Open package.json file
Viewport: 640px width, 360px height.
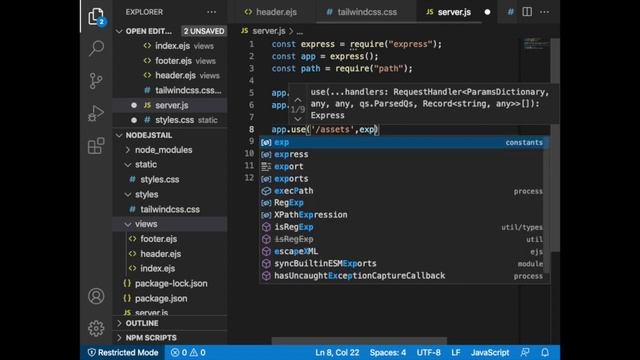tap(161, 298)
